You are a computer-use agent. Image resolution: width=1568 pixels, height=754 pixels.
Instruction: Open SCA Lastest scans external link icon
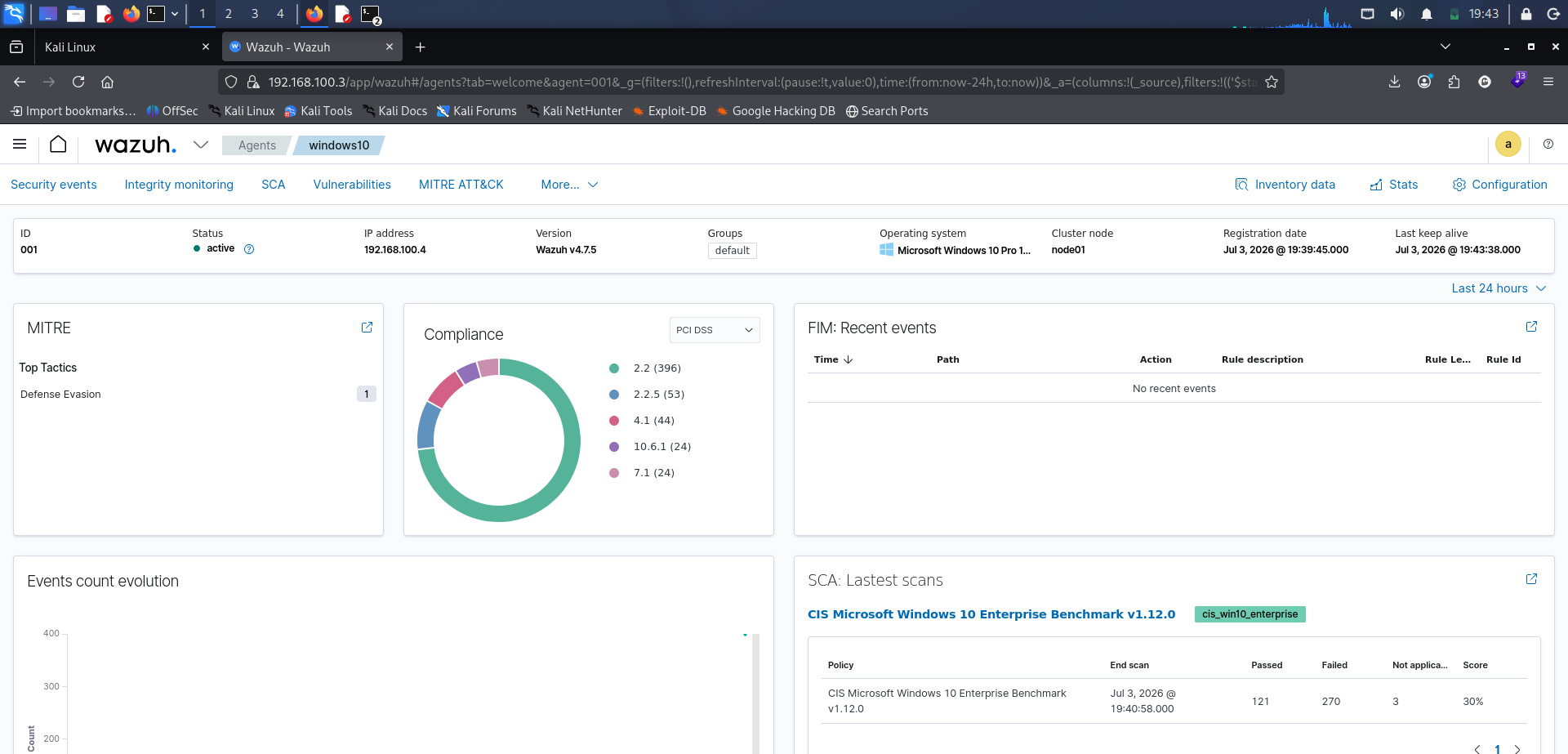click(1531, 579)
